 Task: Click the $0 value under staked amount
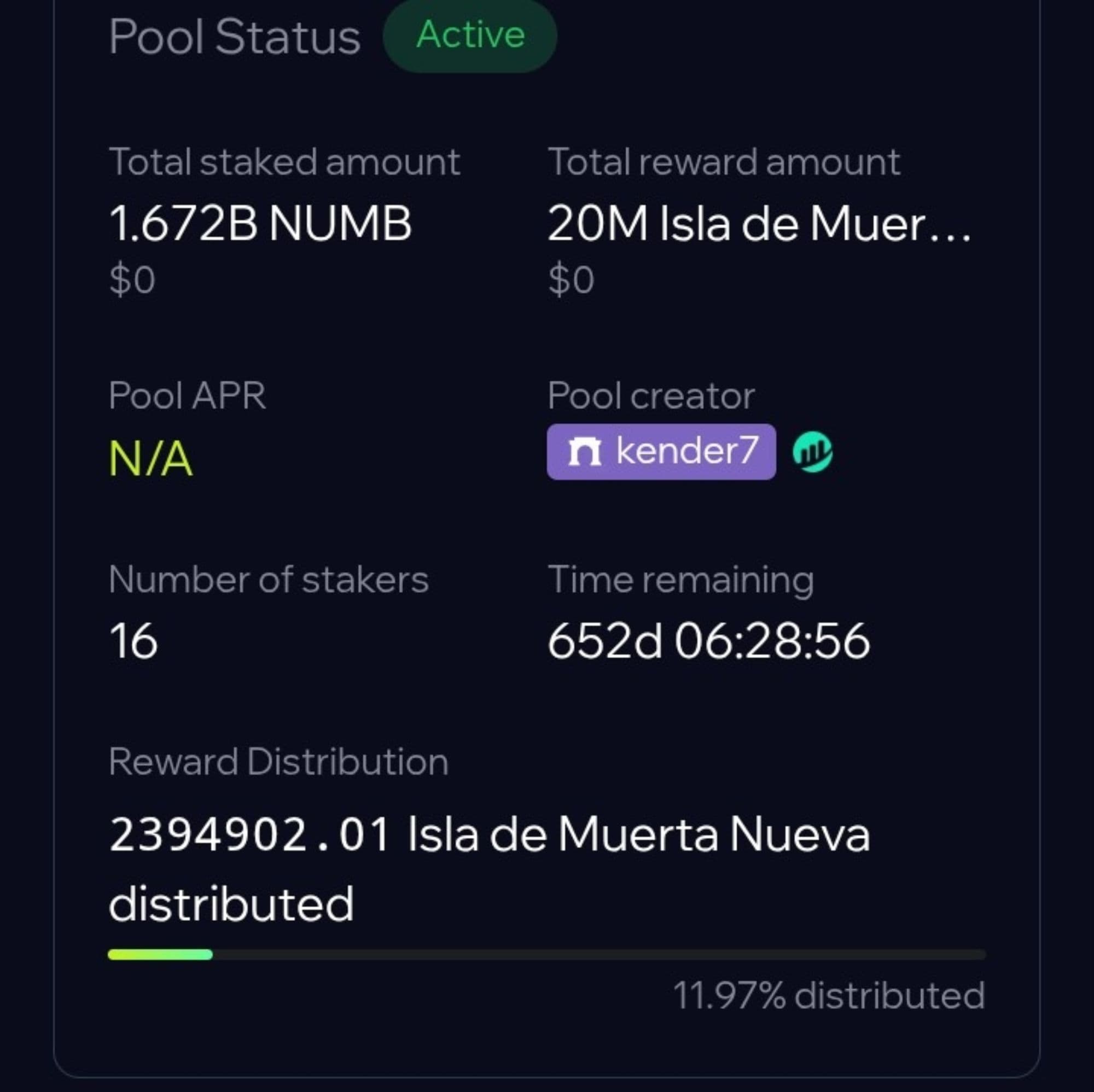pos(132,280)
